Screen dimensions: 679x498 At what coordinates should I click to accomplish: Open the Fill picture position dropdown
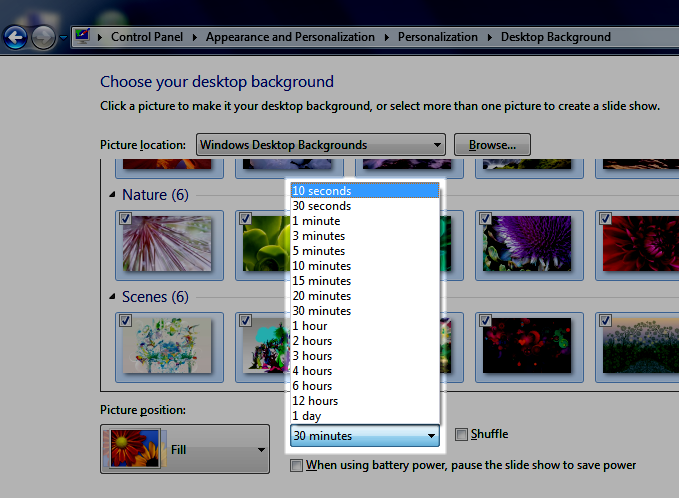click(185, 449)
